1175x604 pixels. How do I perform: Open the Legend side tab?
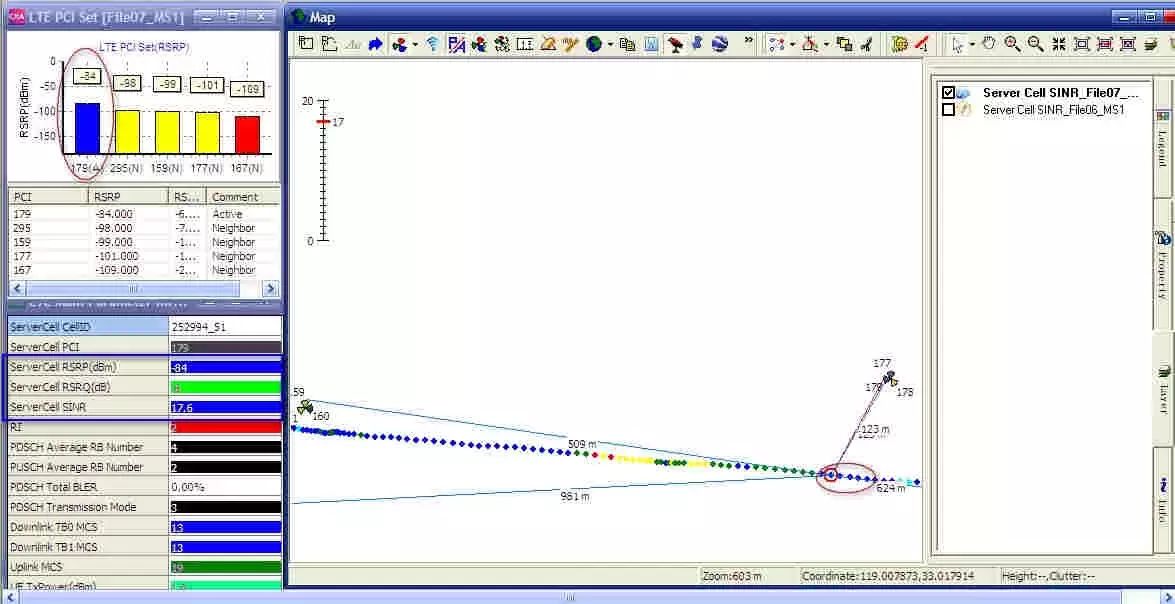(1163, 139)
